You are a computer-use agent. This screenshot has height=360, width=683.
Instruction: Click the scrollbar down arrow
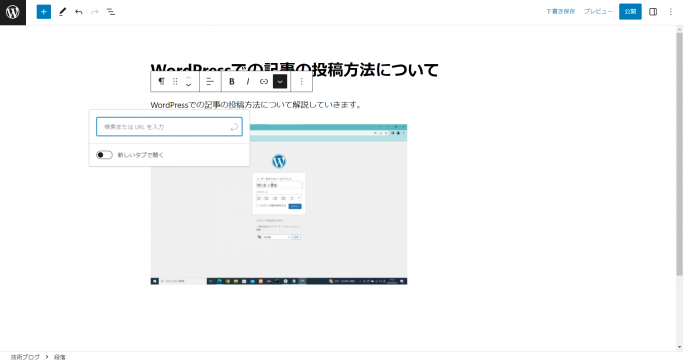[x=679, y=347]
